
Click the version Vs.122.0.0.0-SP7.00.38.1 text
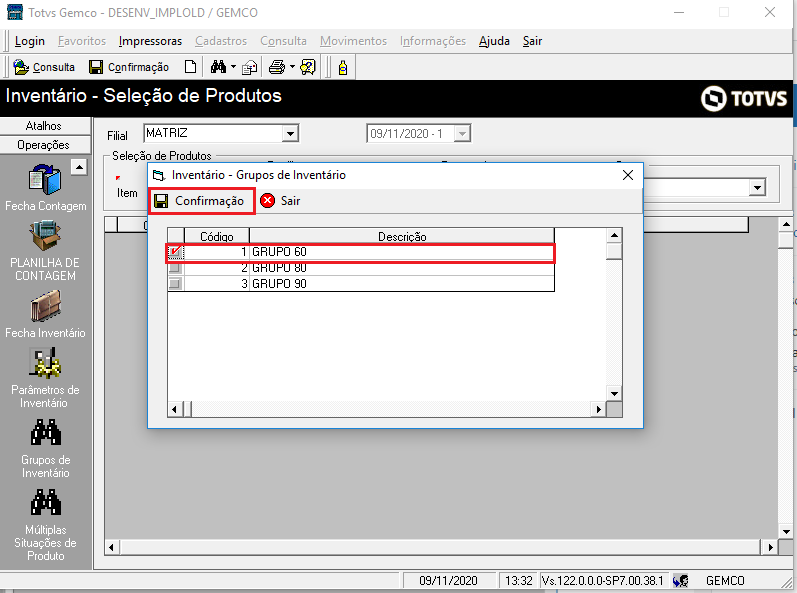(x=603, y=581)
